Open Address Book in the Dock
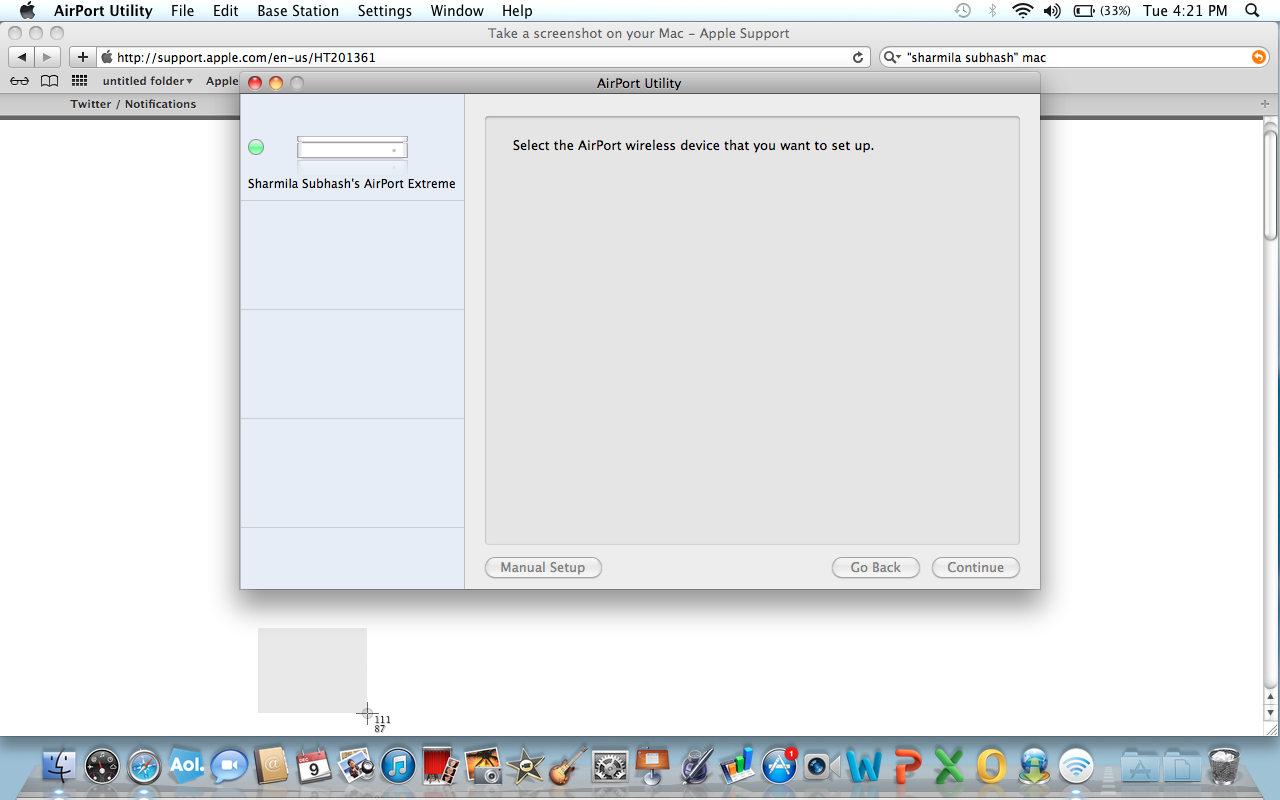 [x=272, y=767]
